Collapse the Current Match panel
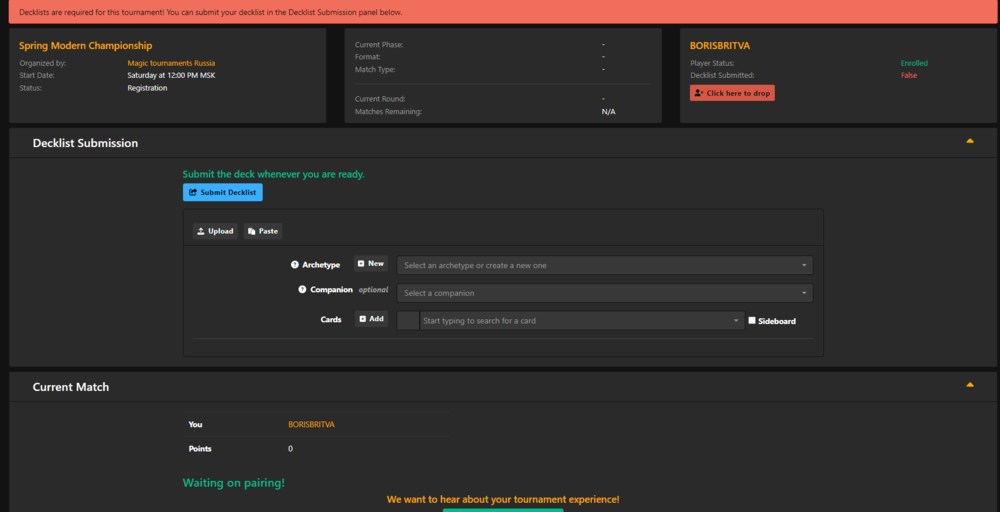 (969, 385)
